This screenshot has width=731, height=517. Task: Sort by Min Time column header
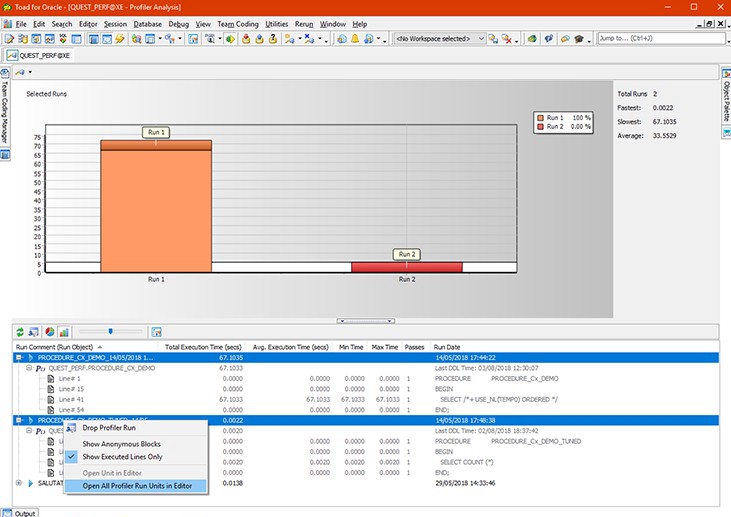pos(351,347)
